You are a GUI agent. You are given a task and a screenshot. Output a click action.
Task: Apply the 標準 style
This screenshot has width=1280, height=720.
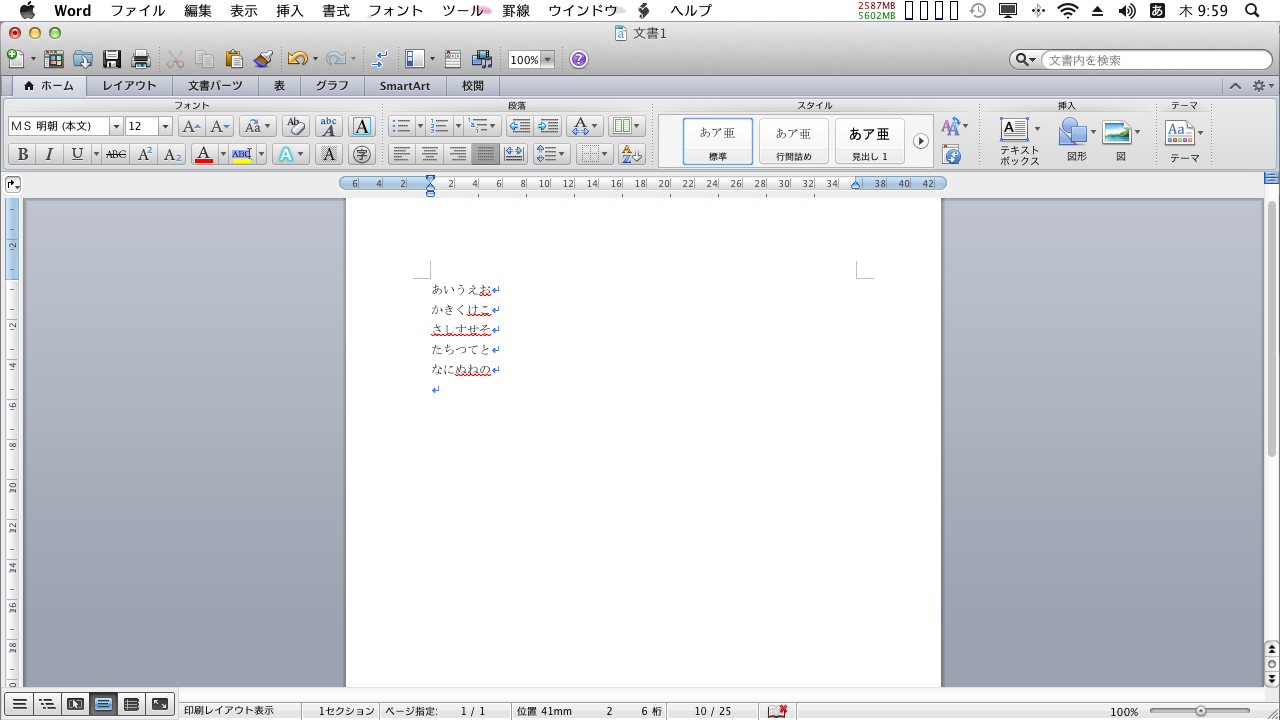click(x=718, y=141)
